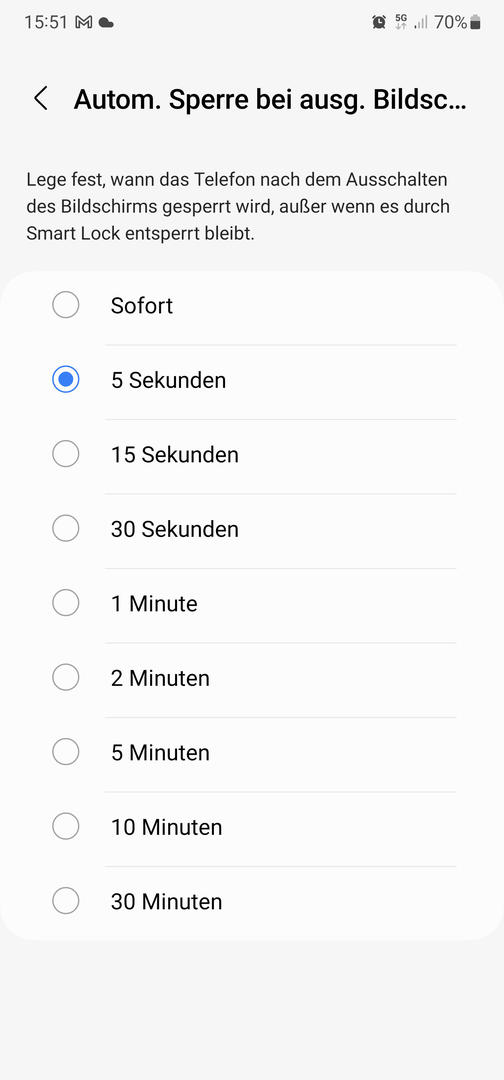Tap the 5G network indicator icon

click(x=401, y=23)
